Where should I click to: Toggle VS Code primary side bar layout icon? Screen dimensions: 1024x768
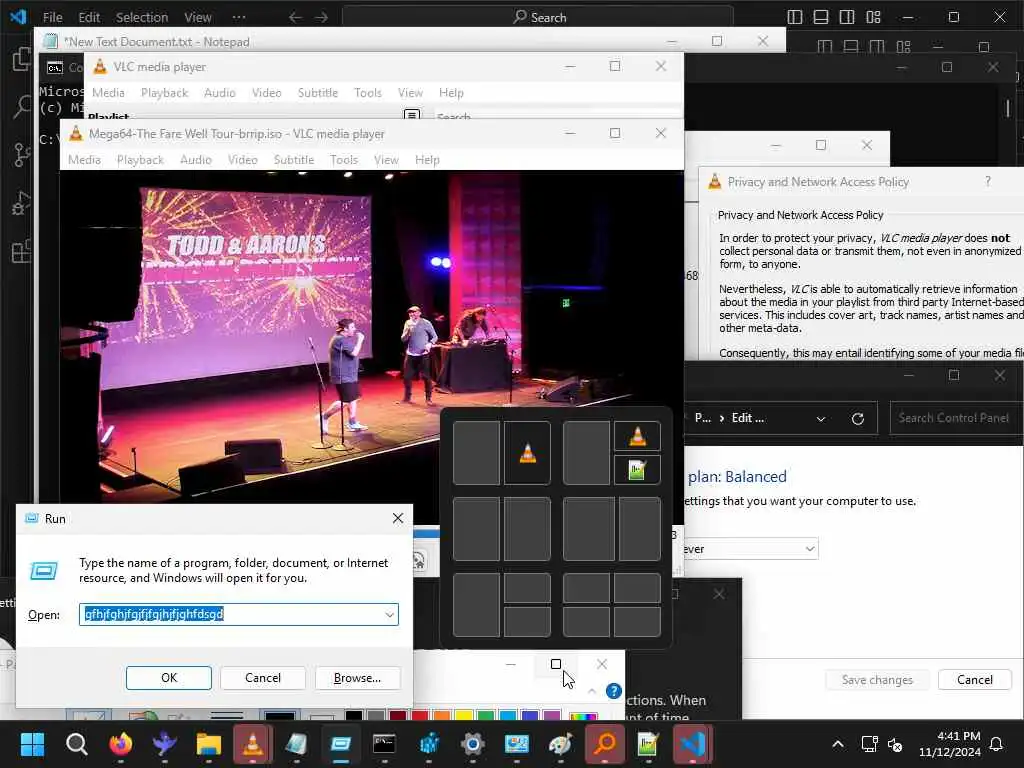click(x=795, y=18)
